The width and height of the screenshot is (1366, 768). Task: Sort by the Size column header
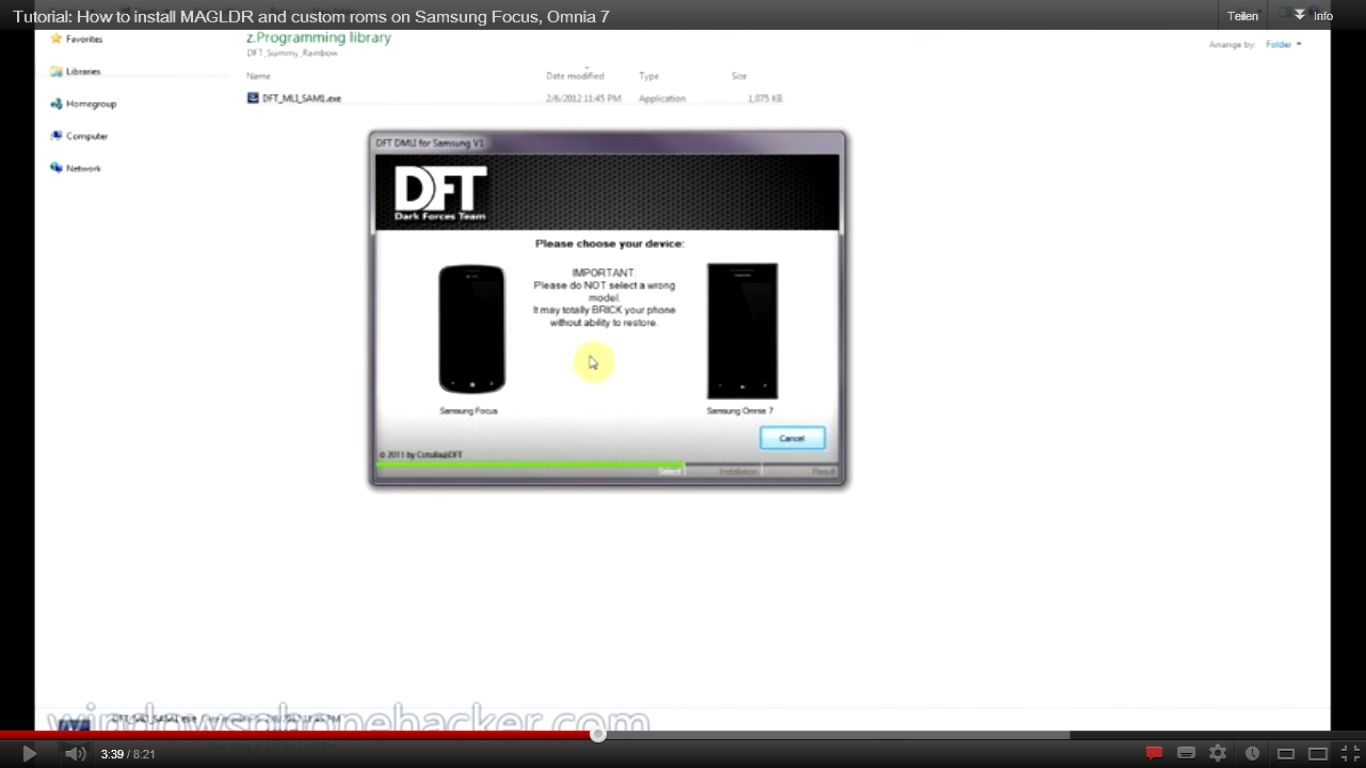(739, 76)
